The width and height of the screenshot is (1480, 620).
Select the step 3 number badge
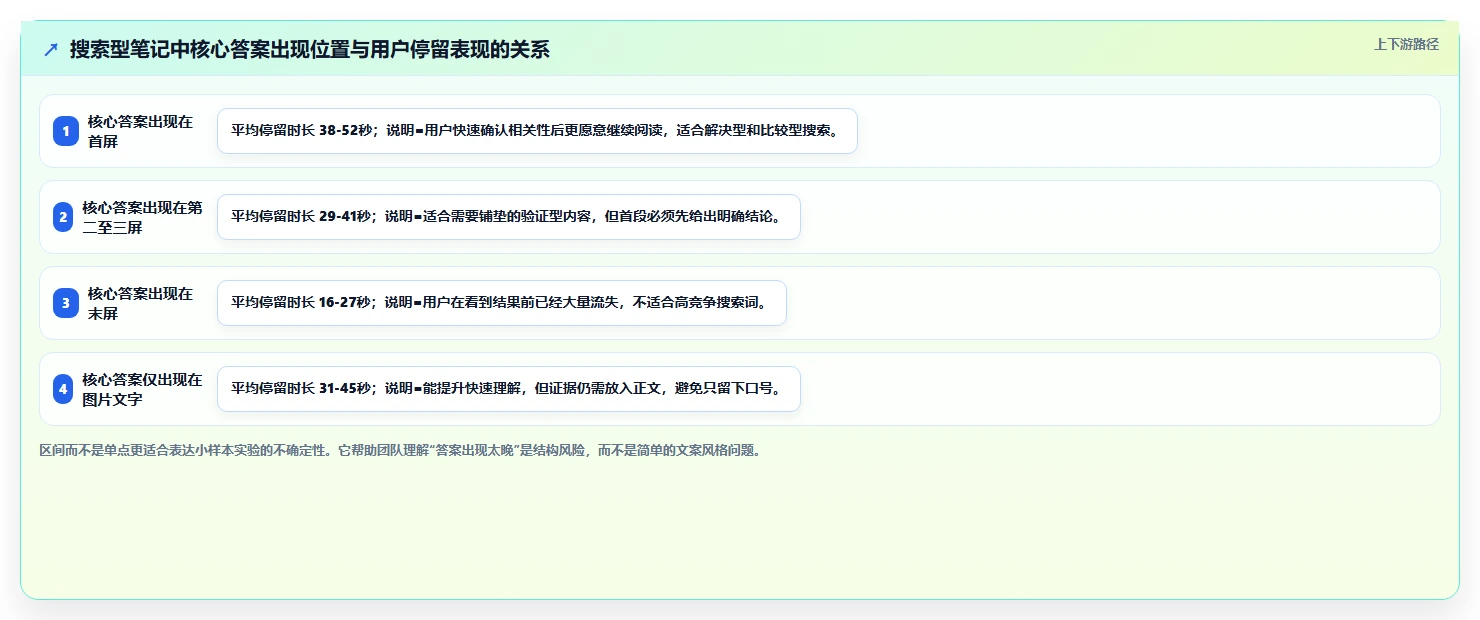[x=66, y=303]
